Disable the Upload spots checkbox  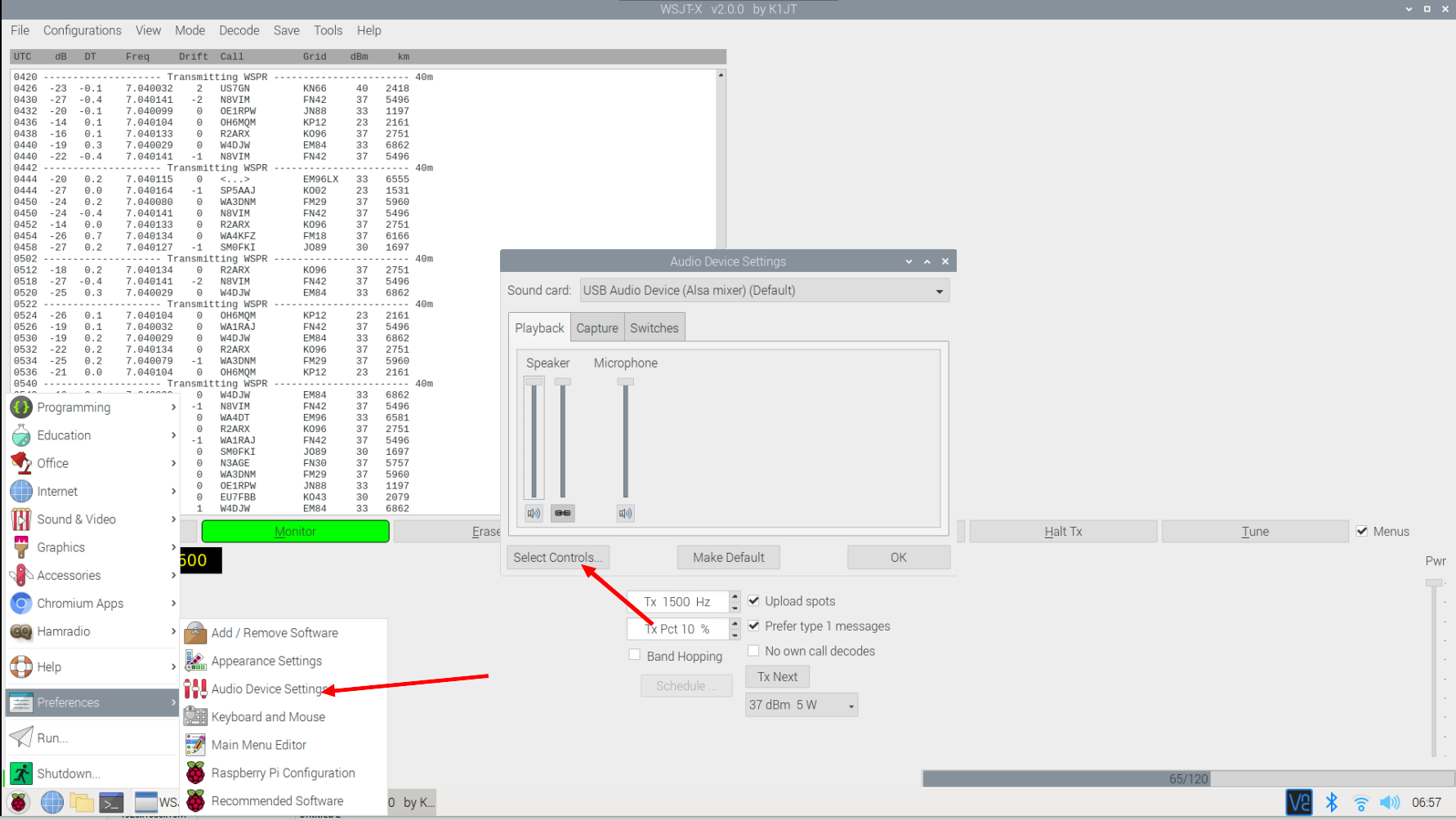(754, 601)
